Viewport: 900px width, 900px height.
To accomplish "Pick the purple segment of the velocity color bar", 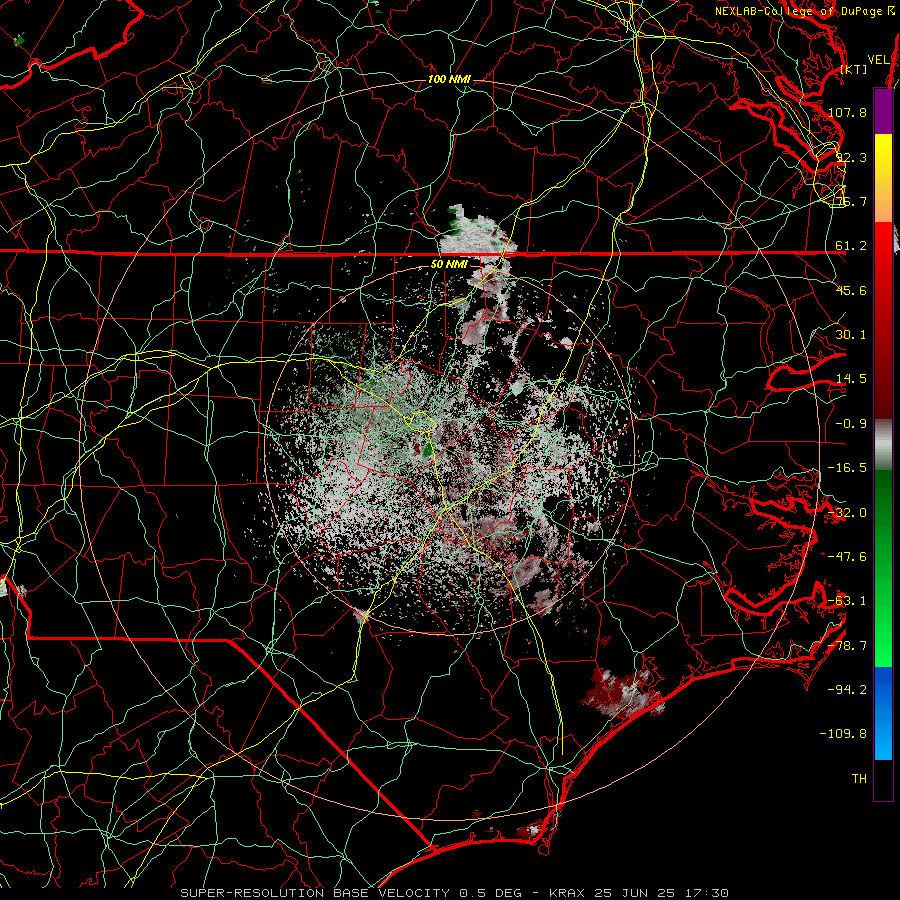I will 883,112.
